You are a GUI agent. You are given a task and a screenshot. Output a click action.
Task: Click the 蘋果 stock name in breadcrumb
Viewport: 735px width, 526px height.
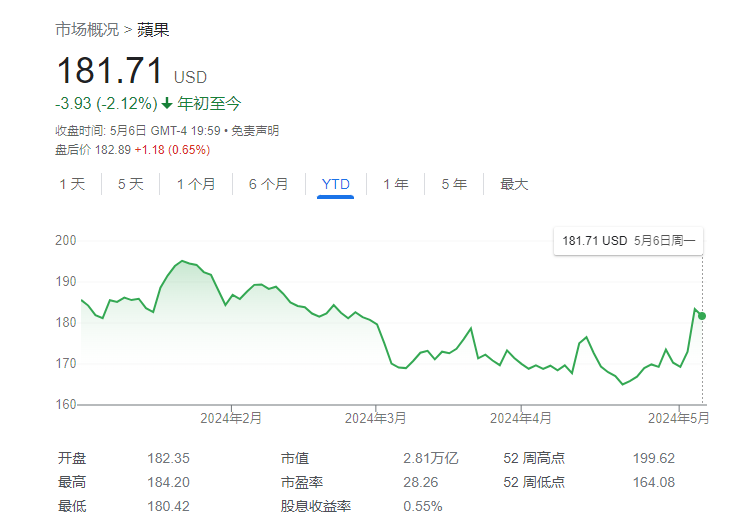click(x=154, y=30)
